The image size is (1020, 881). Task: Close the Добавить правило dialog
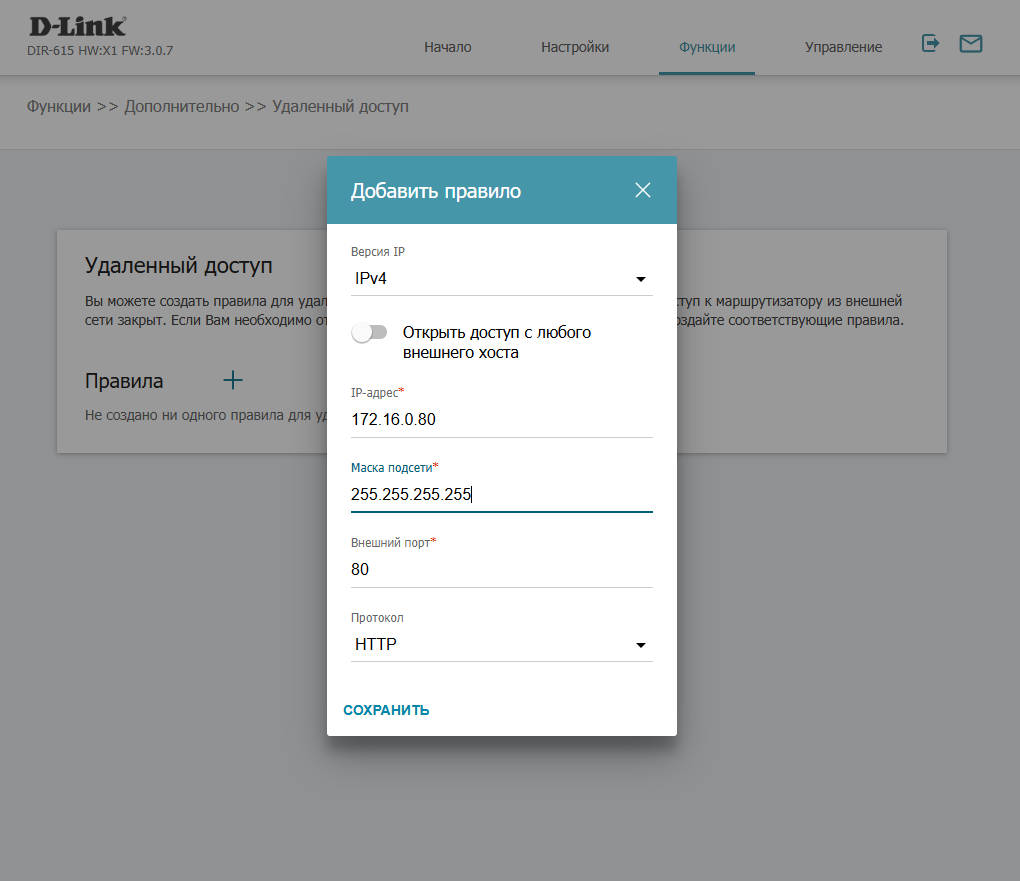tap(643, 190)
